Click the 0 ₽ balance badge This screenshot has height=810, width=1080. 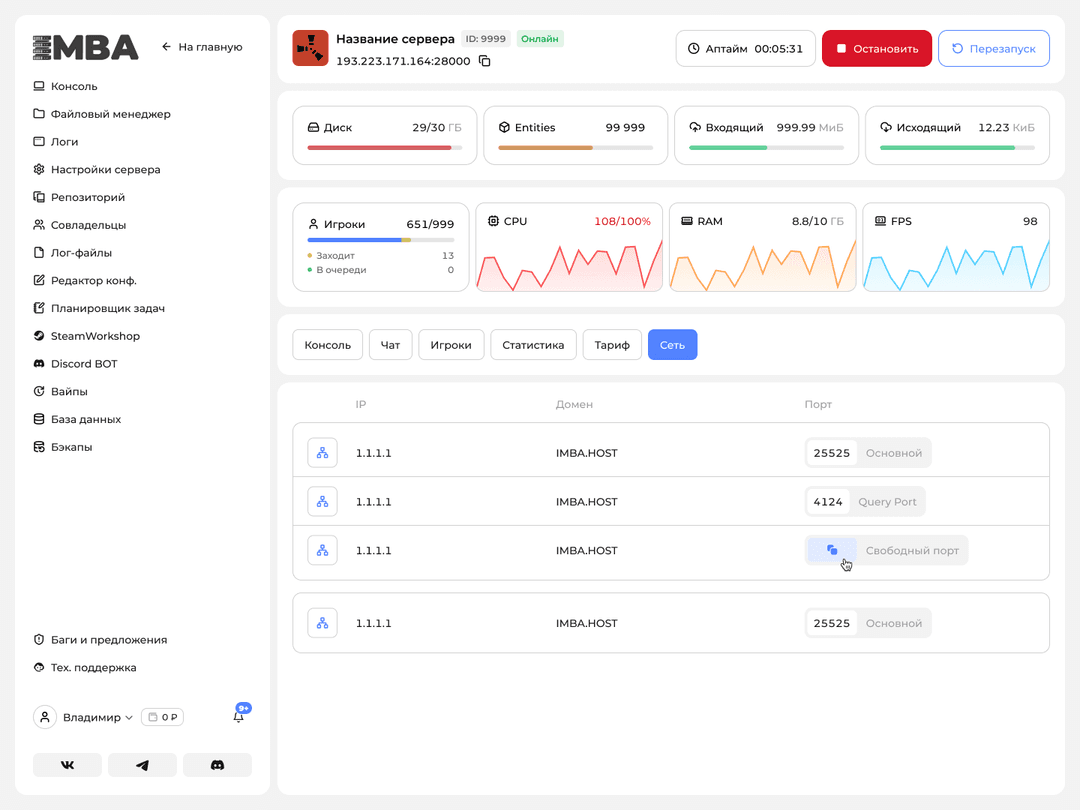click(x=162, y=717)
